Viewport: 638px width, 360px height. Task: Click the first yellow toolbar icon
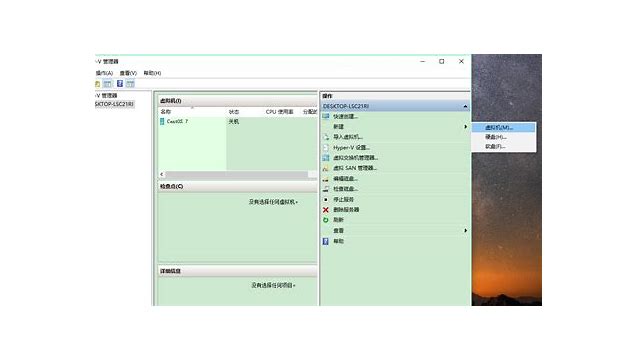point(98,84)
